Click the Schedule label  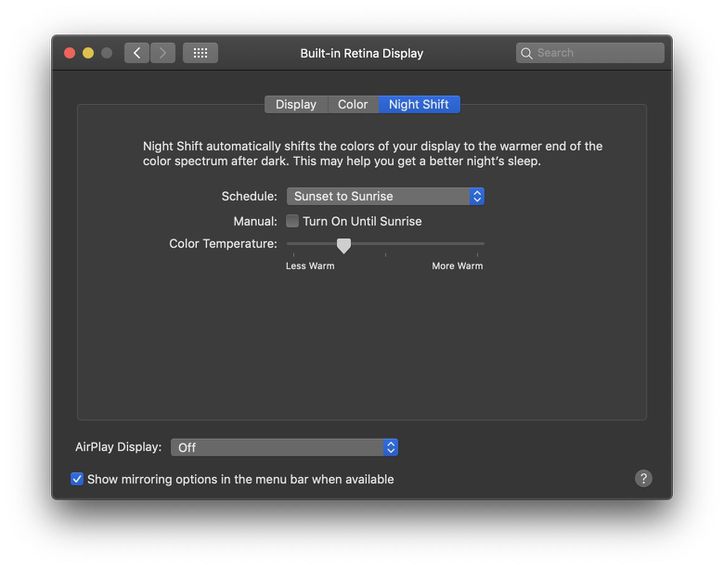pos(249,196)
